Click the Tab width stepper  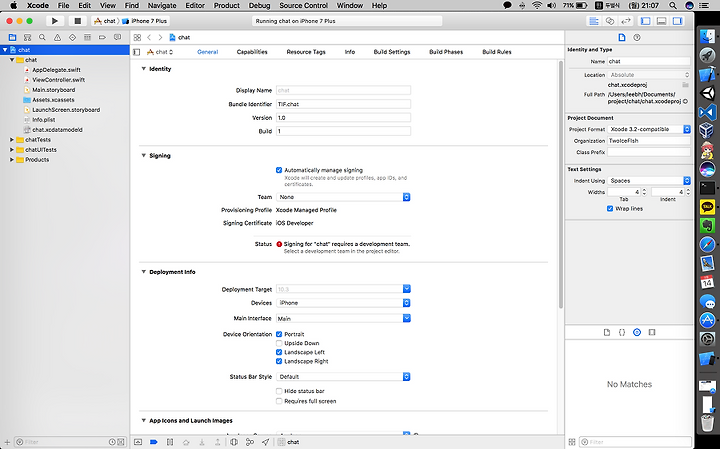coord(644,192)
